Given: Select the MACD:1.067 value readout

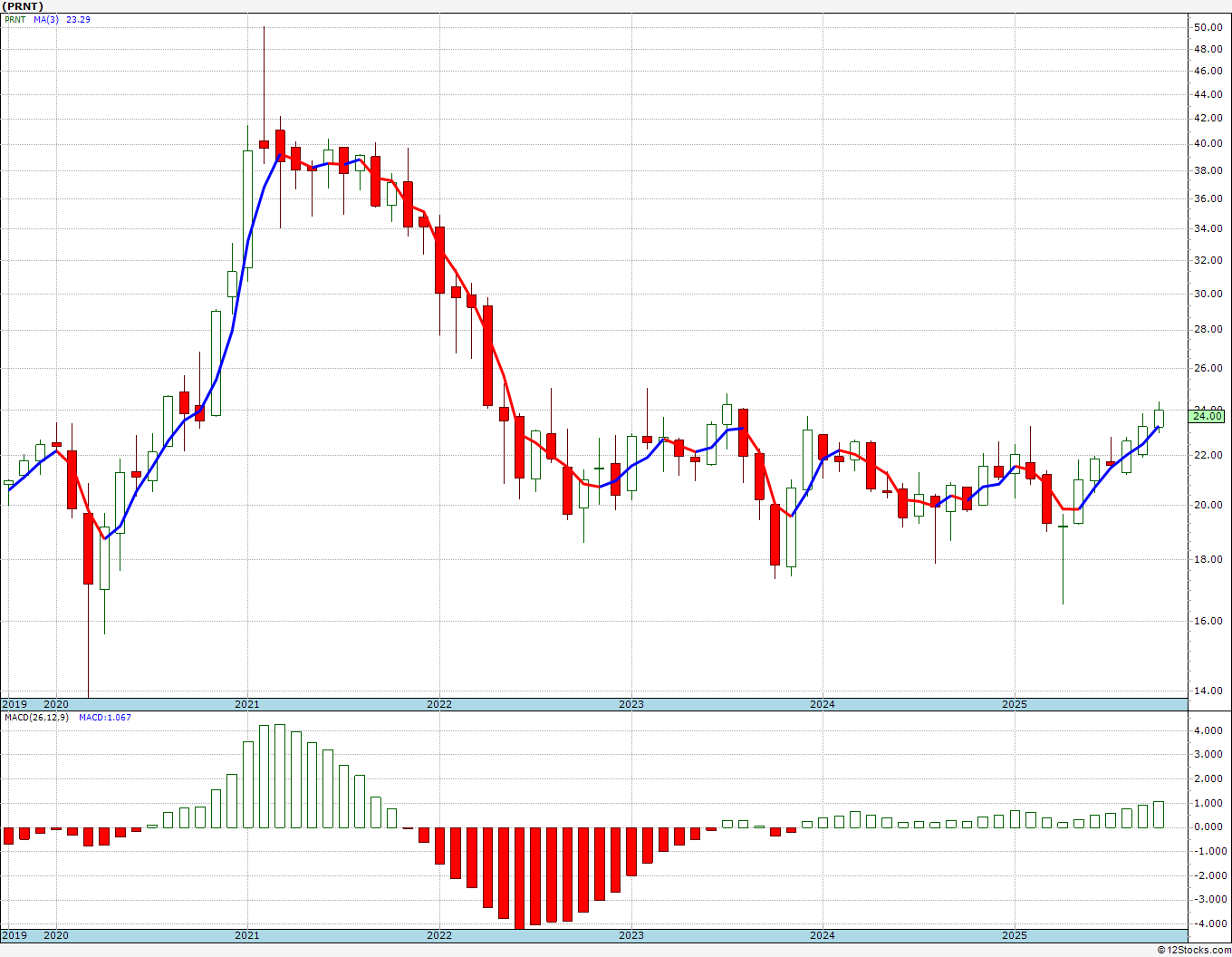Looking at the screenshot, I should [x=104, y=717].
